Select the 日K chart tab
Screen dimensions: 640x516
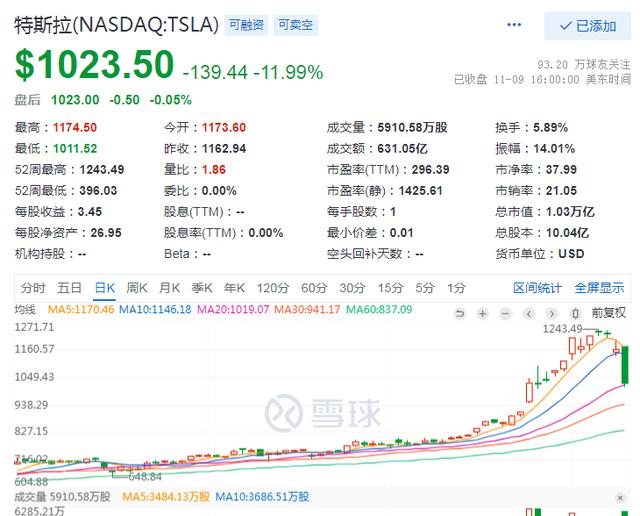105,288
